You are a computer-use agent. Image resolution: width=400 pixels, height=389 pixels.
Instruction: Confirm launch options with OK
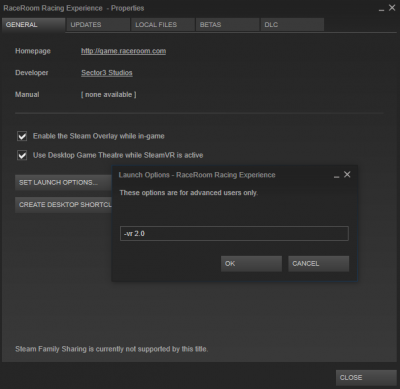(x=251, y=264)
